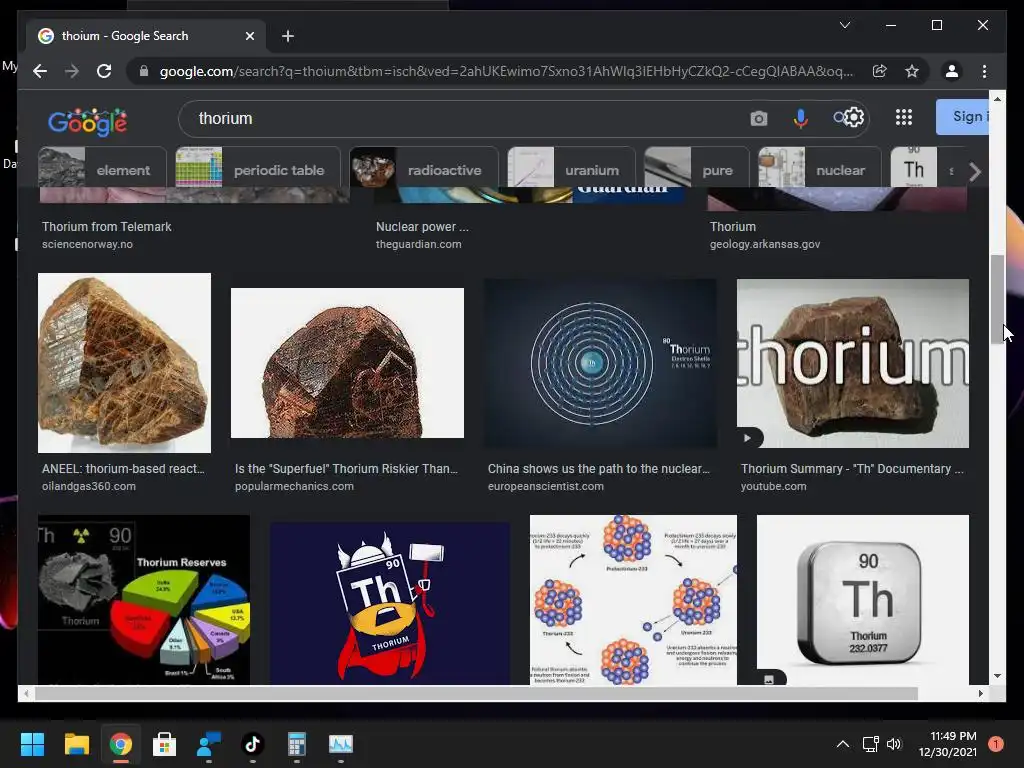
Task: Open the Th Thor cartoon thumbnail
Action: pos(390,603)
